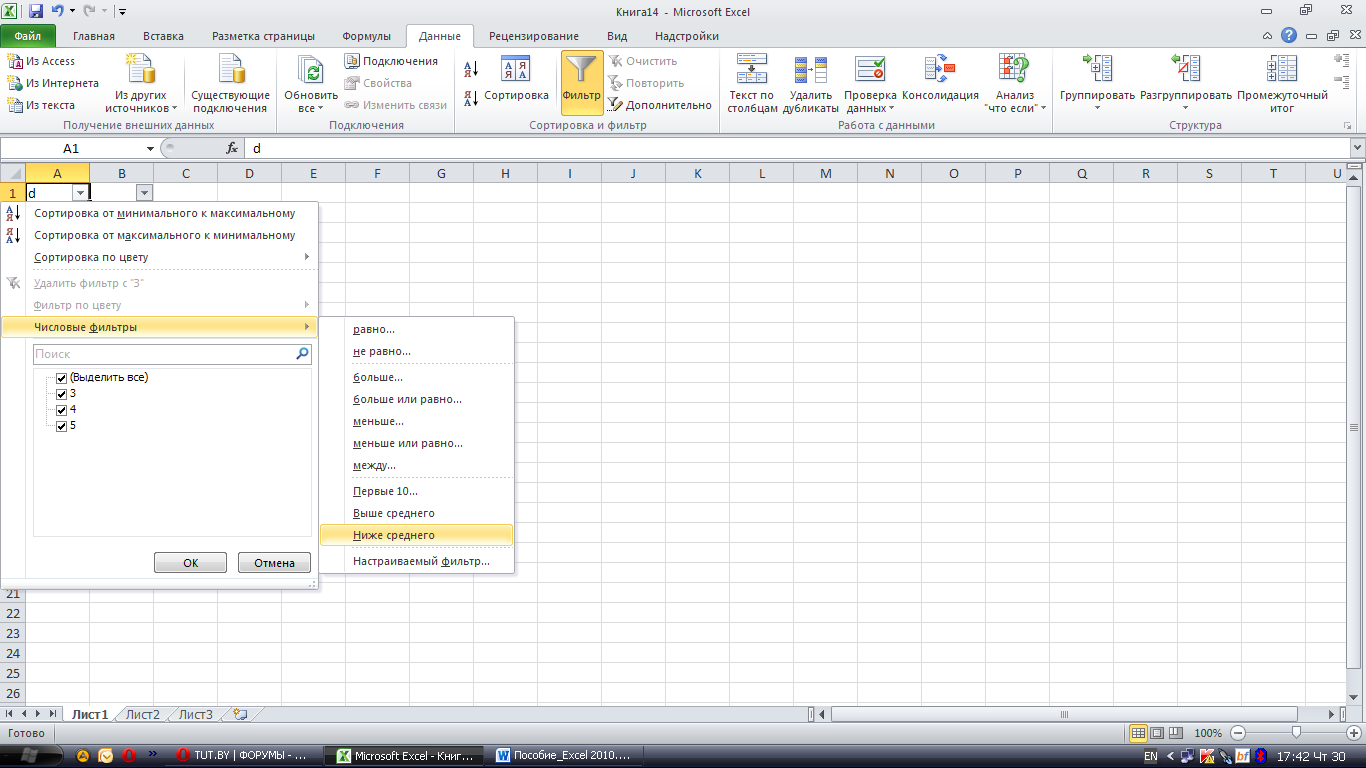Click 'Из текста' text import icon
This screenshot has width=1366, height=768.
click(15, 105)
